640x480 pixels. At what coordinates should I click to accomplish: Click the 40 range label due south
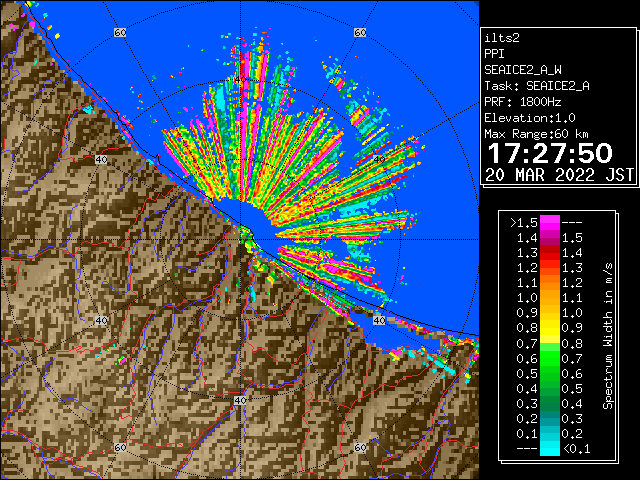click(240, 400)
